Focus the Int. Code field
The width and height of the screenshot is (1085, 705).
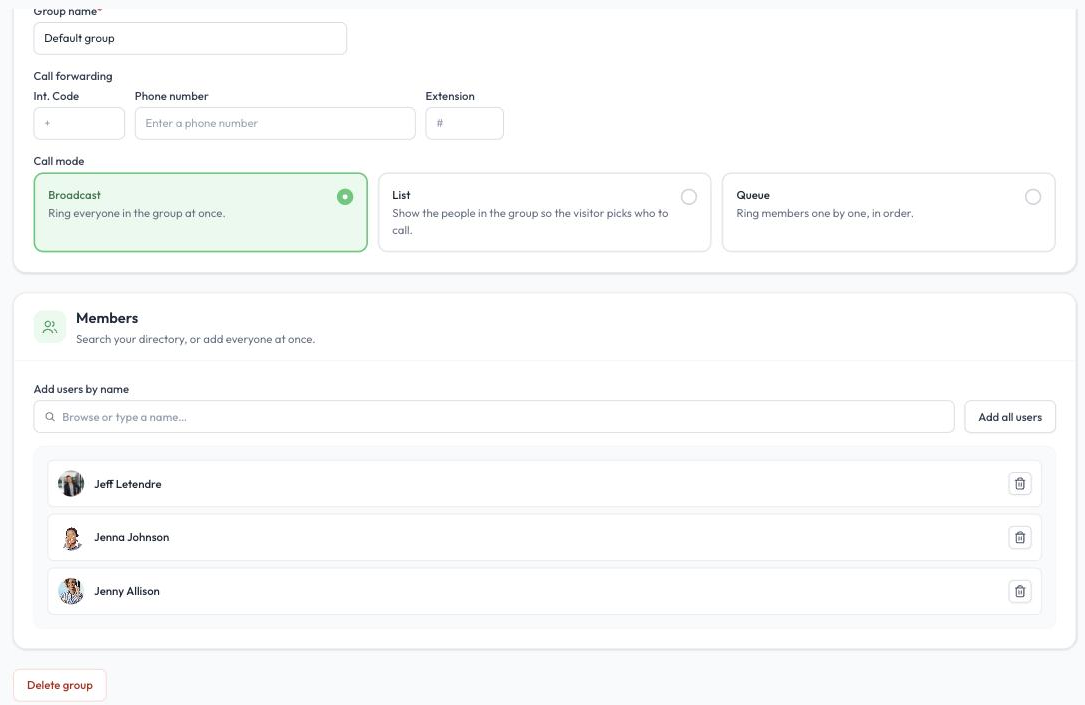point(79,123)
